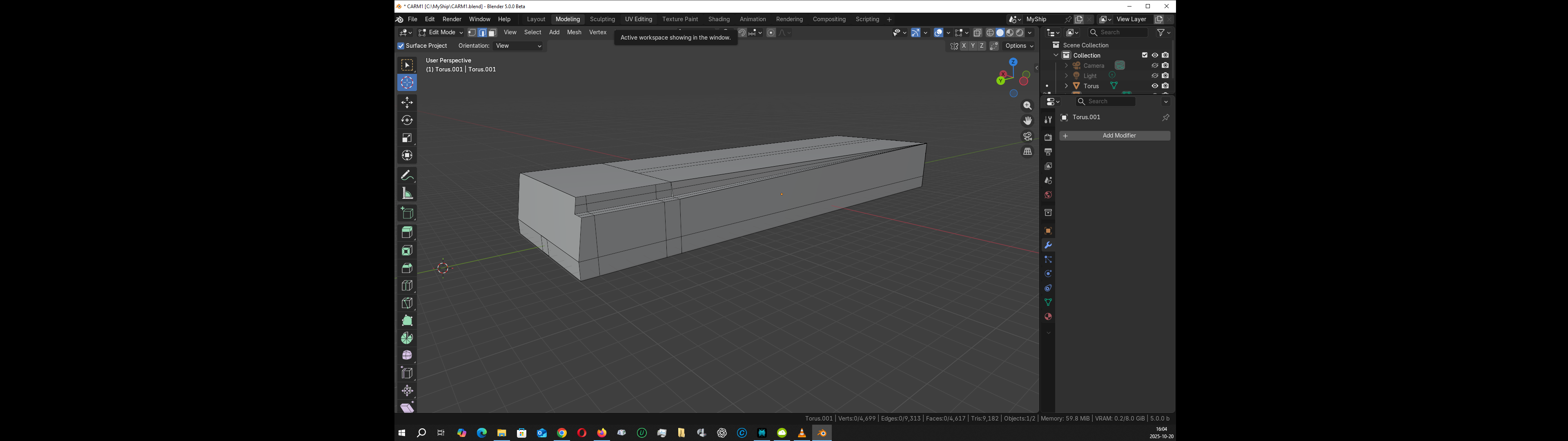Viewport: 1568px width, 441px height.
Task: Select the Annotate tool
Action: pyautogui.click(x=407, y=176)
